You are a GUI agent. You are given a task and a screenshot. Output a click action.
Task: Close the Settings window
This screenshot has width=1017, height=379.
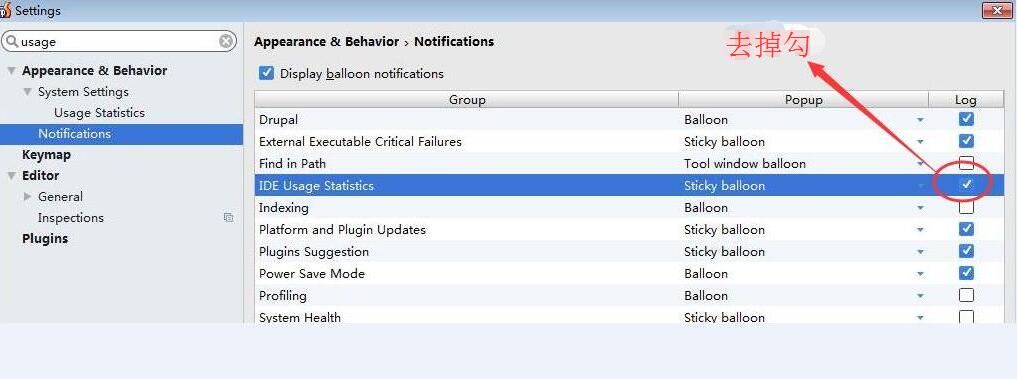pyautogui.click(x=998, y=10)
